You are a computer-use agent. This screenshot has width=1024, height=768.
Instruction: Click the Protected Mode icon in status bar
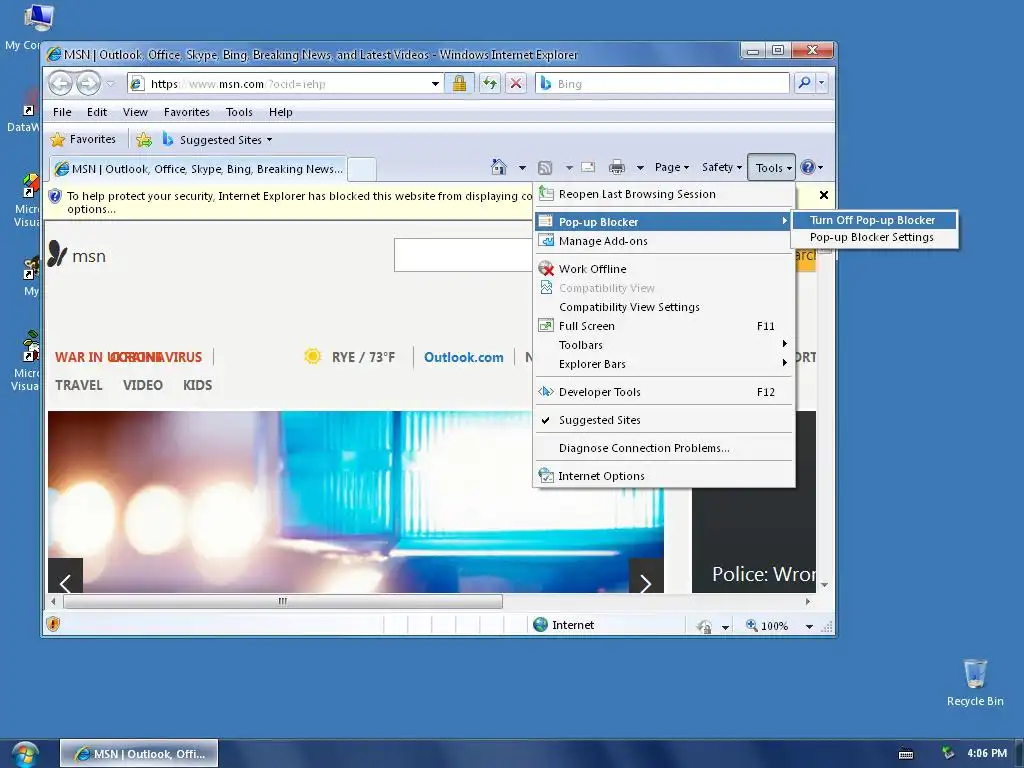(x=704, y=626)
